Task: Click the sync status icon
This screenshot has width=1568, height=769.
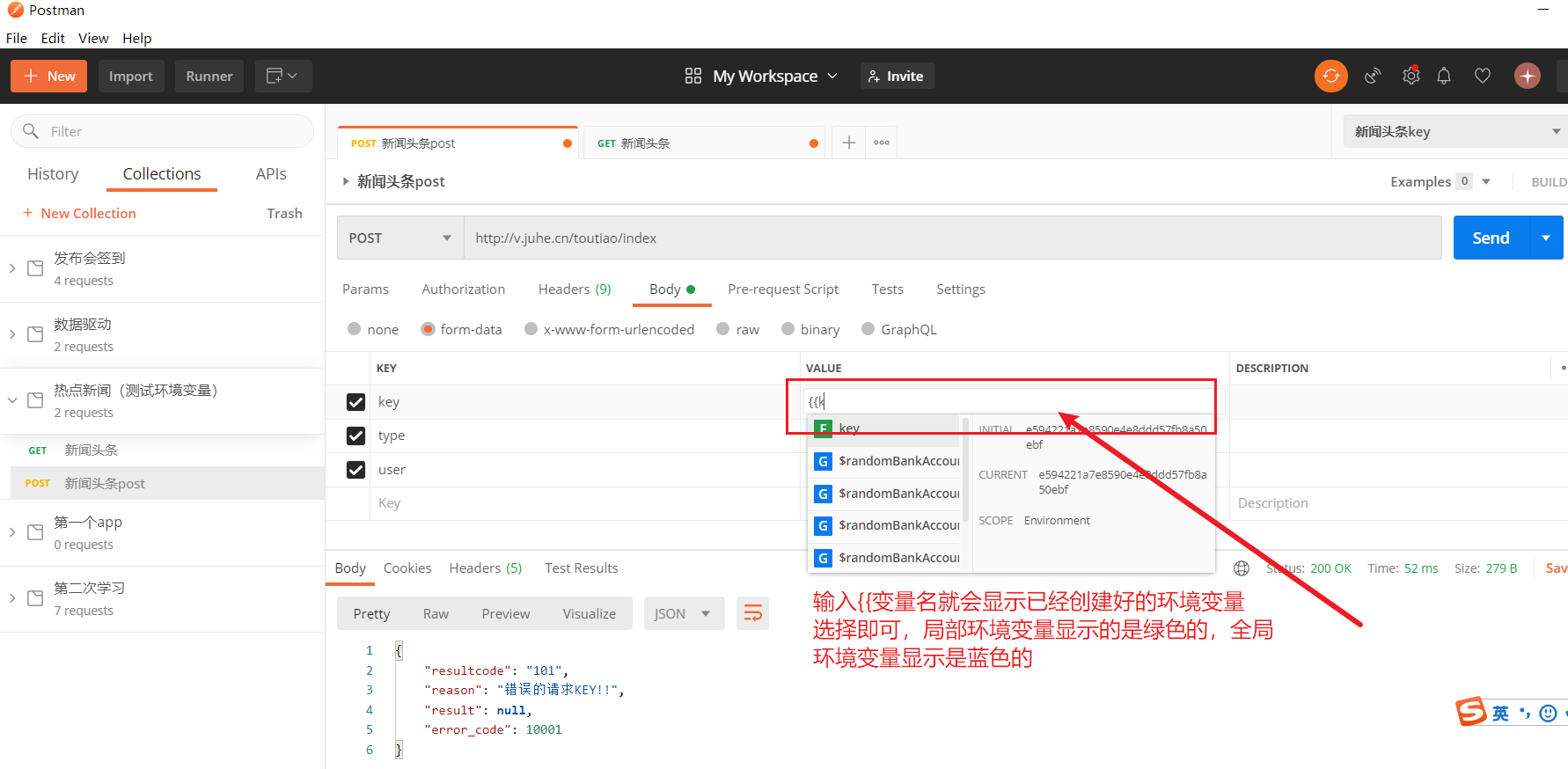Action: 1331,76
